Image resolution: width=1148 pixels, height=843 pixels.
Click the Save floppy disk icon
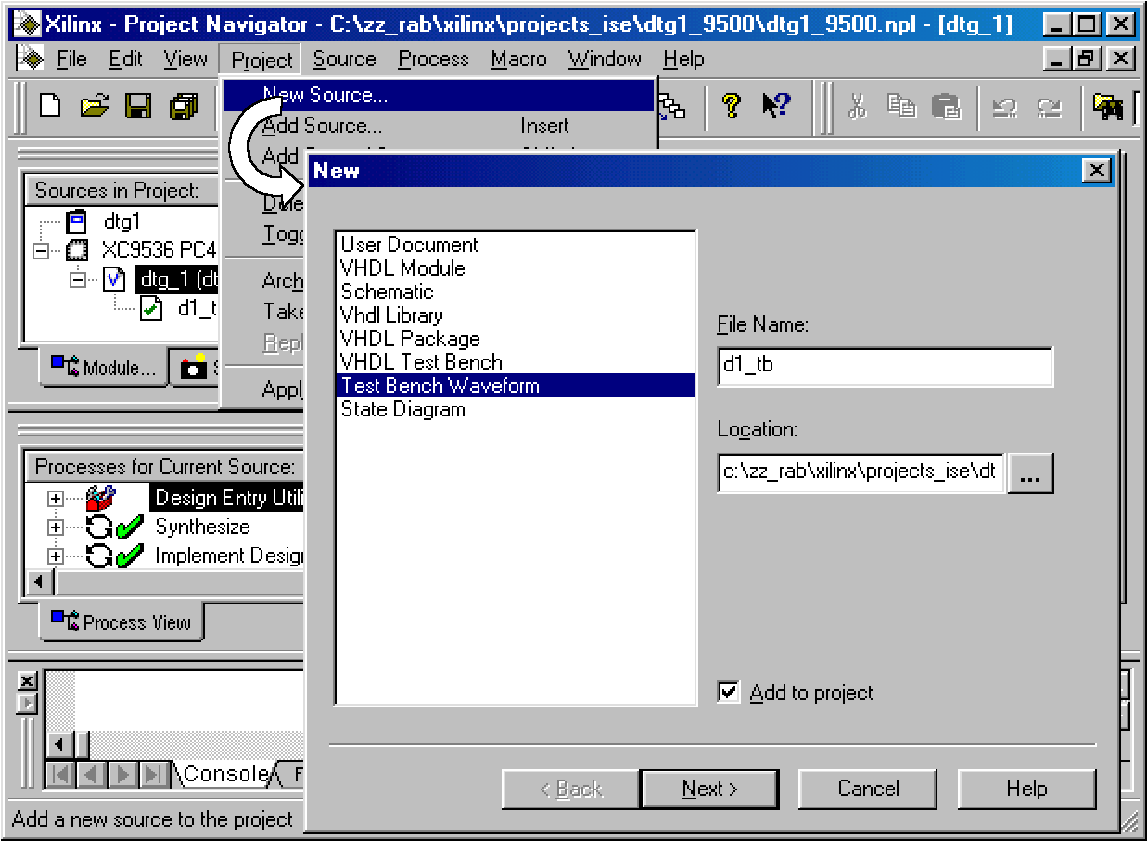click(138, 105)
